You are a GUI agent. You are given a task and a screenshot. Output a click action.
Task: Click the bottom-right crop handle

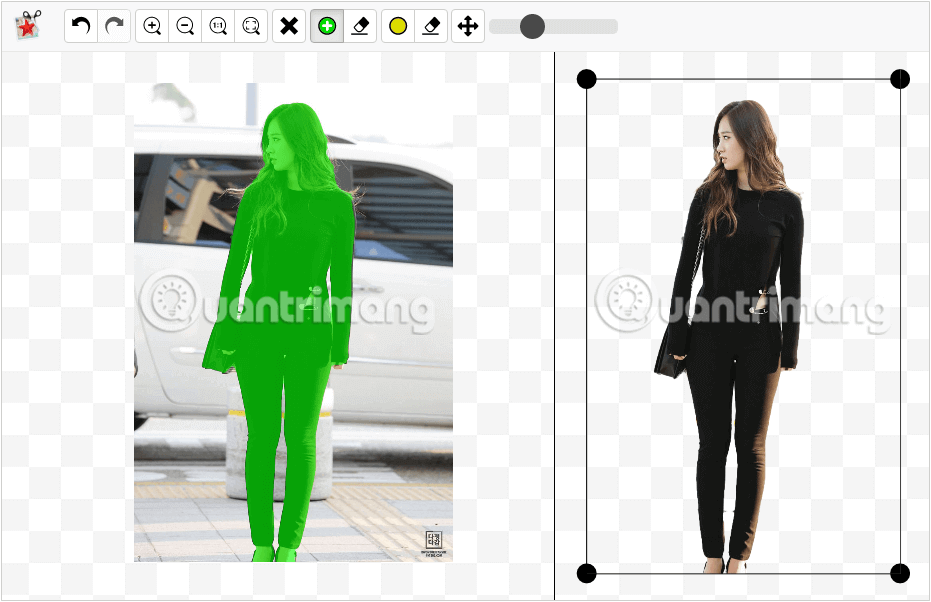point(900,573)
